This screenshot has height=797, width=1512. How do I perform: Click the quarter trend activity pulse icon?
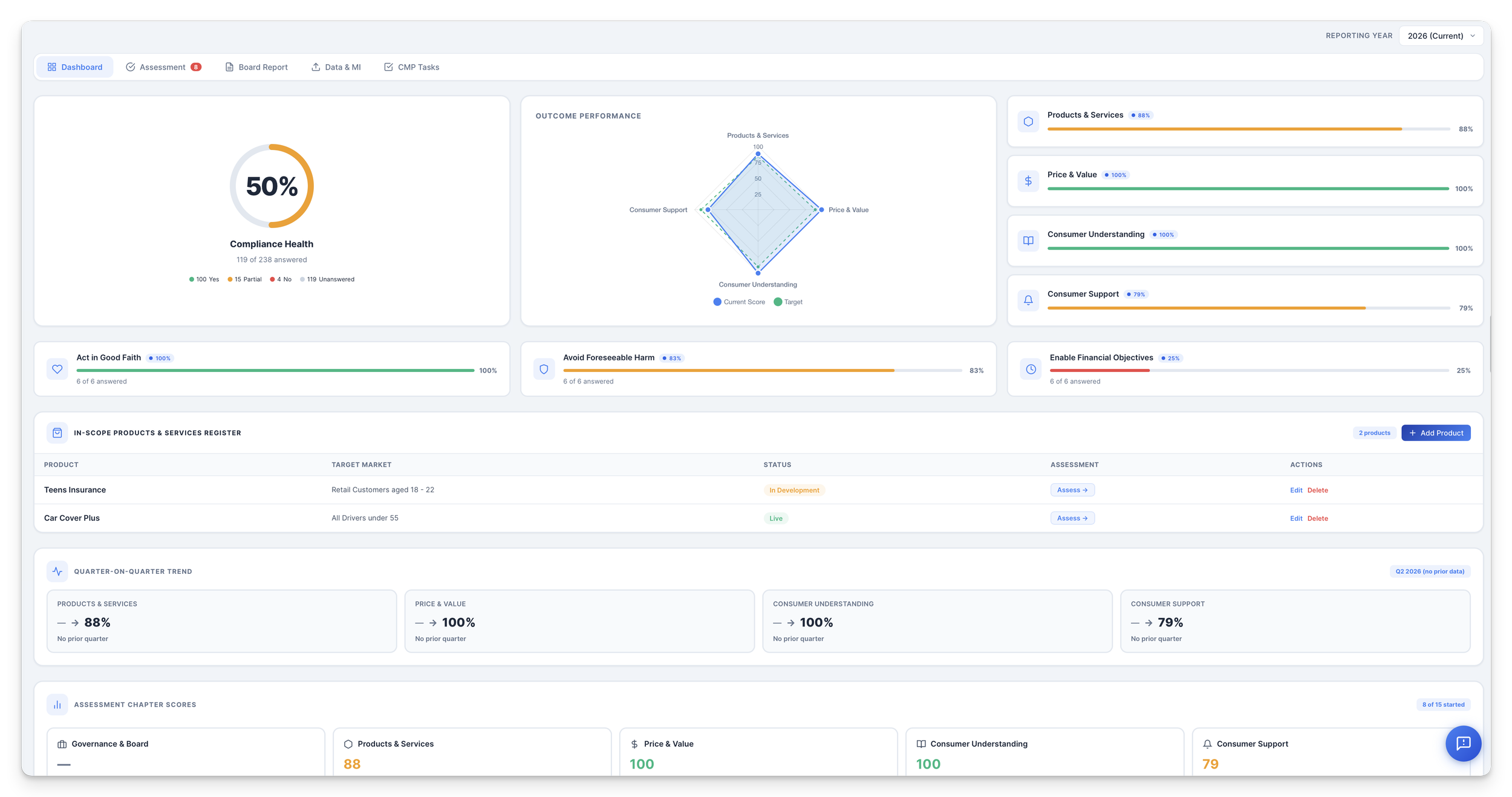click(x=57, y=571)
